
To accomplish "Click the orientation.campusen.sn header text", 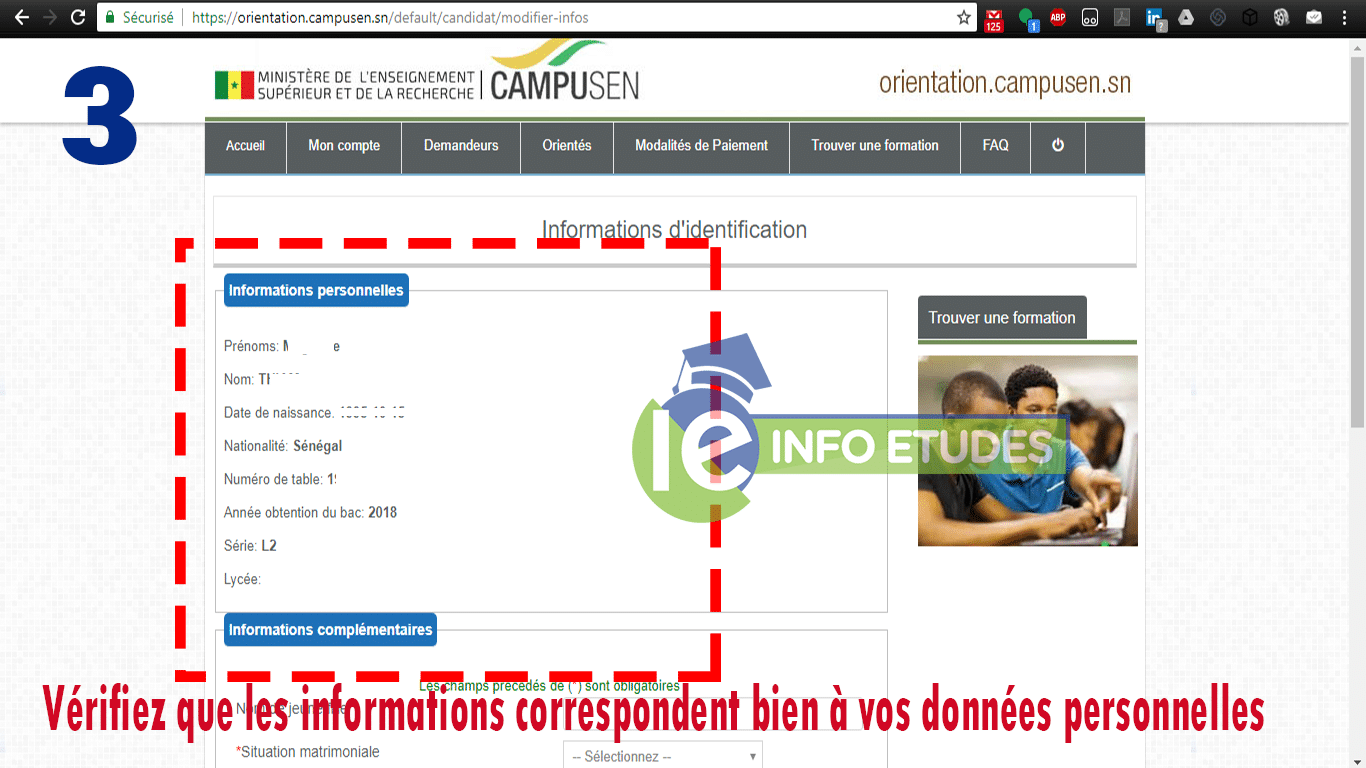I will [x=1005, y=82].
